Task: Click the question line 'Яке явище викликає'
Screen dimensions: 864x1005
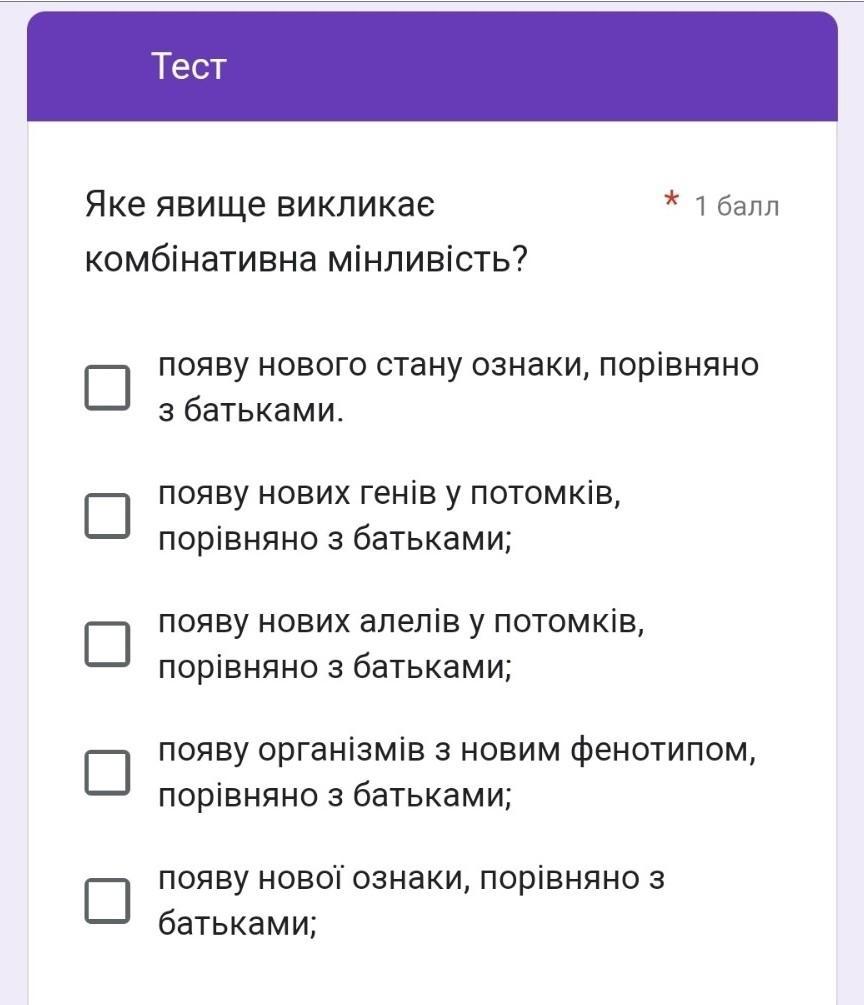Action: coord(260,206)
